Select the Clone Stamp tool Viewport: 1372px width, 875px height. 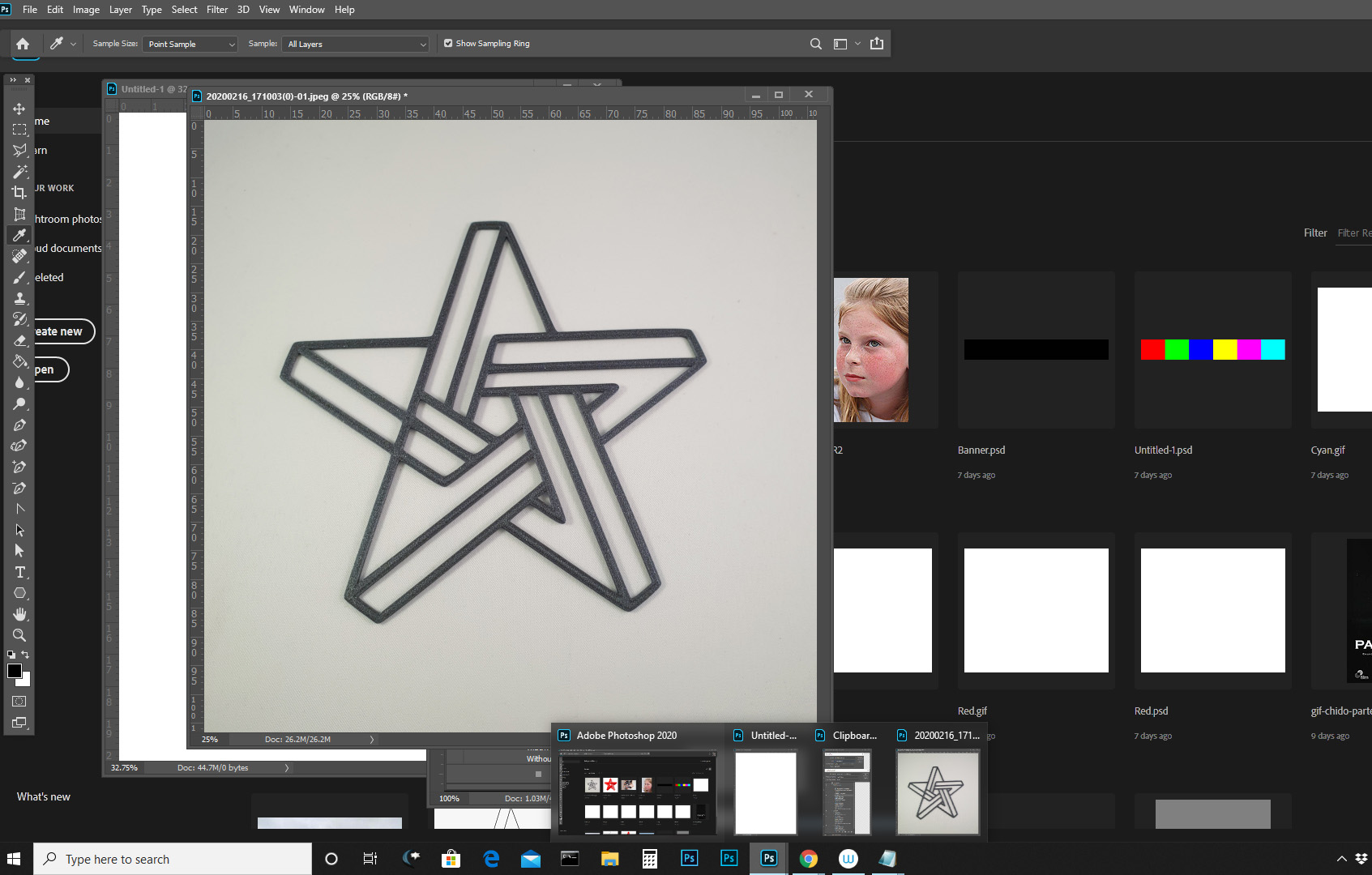[x=19, y=298]
